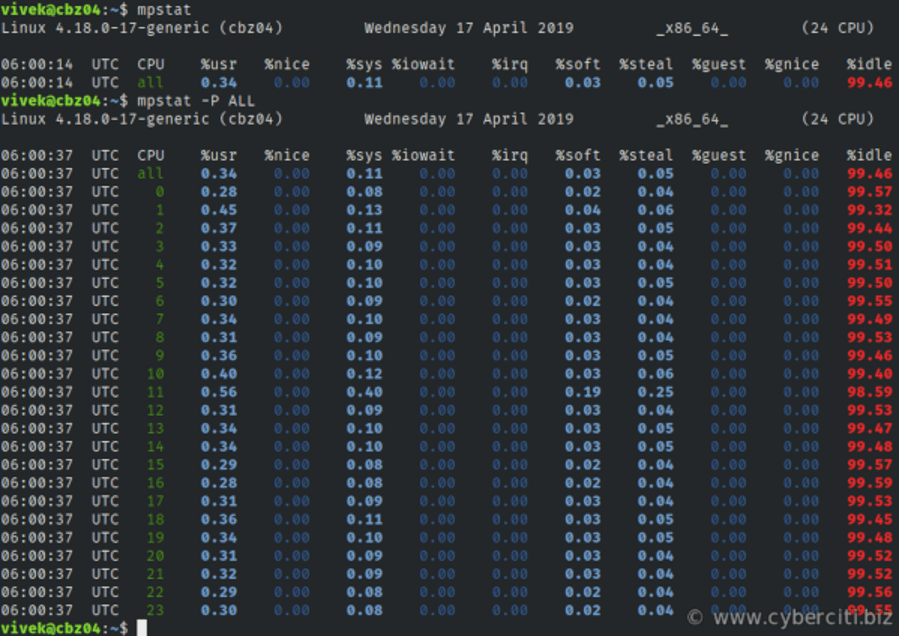Click the green CPU number 9

[160, 356]
